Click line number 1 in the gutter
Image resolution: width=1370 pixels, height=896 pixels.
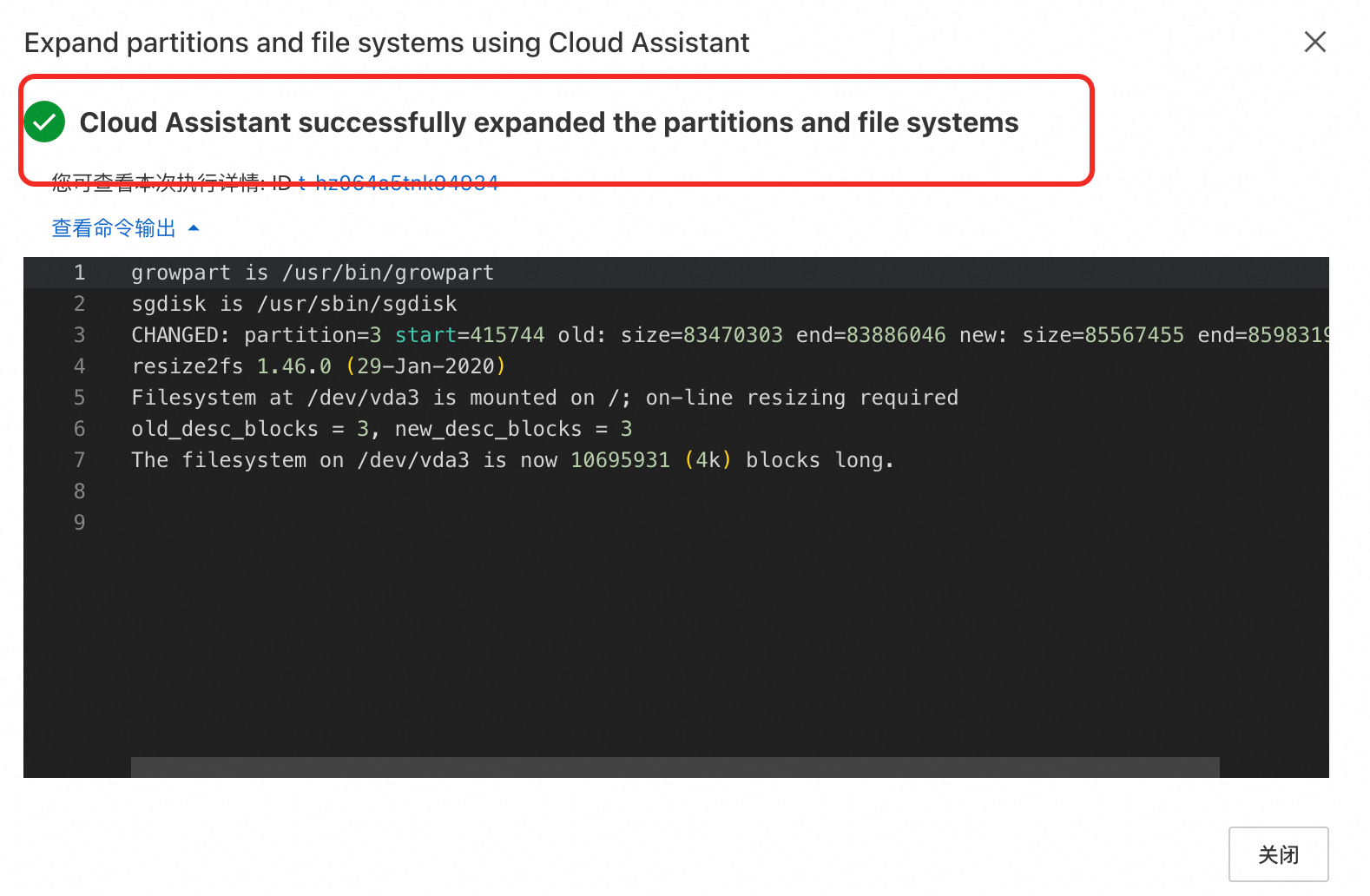pos(79,273)
